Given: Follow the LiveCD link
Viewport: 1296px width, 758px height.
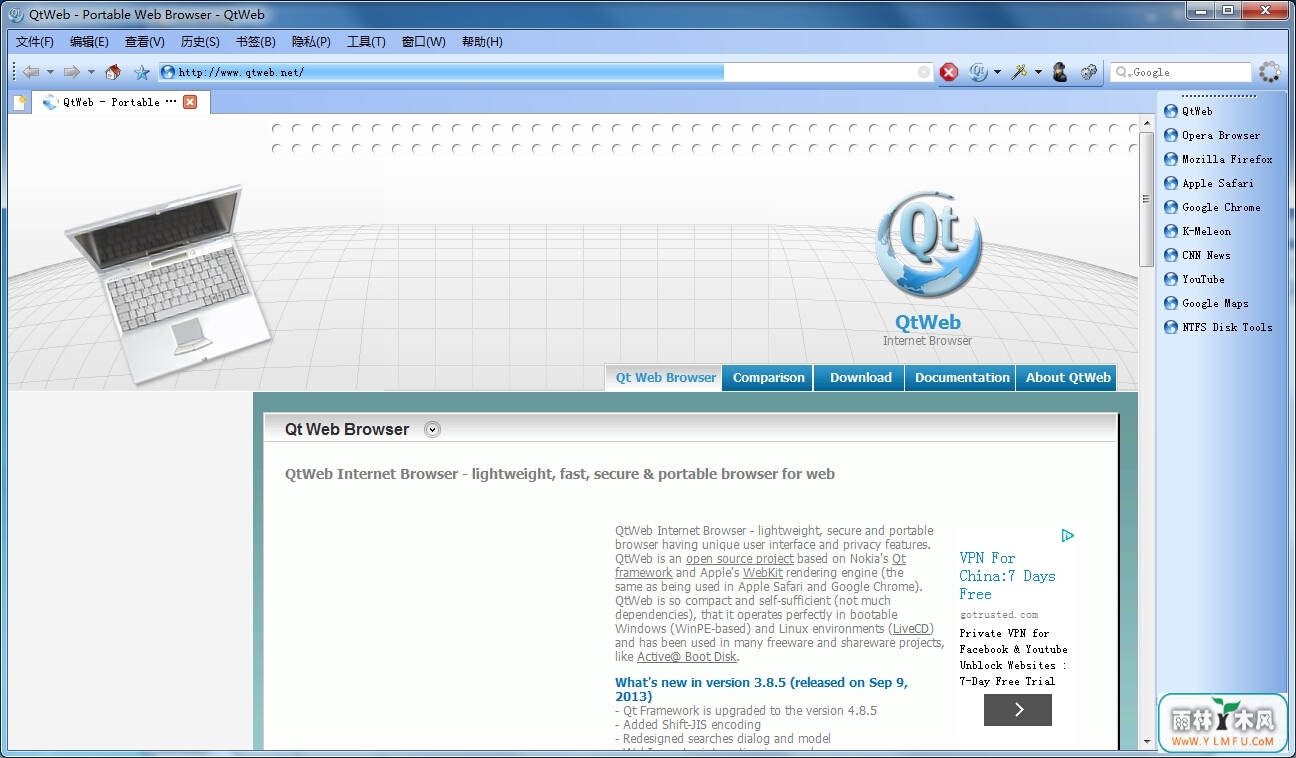Looking at the screenshot, I should point(912,629).
